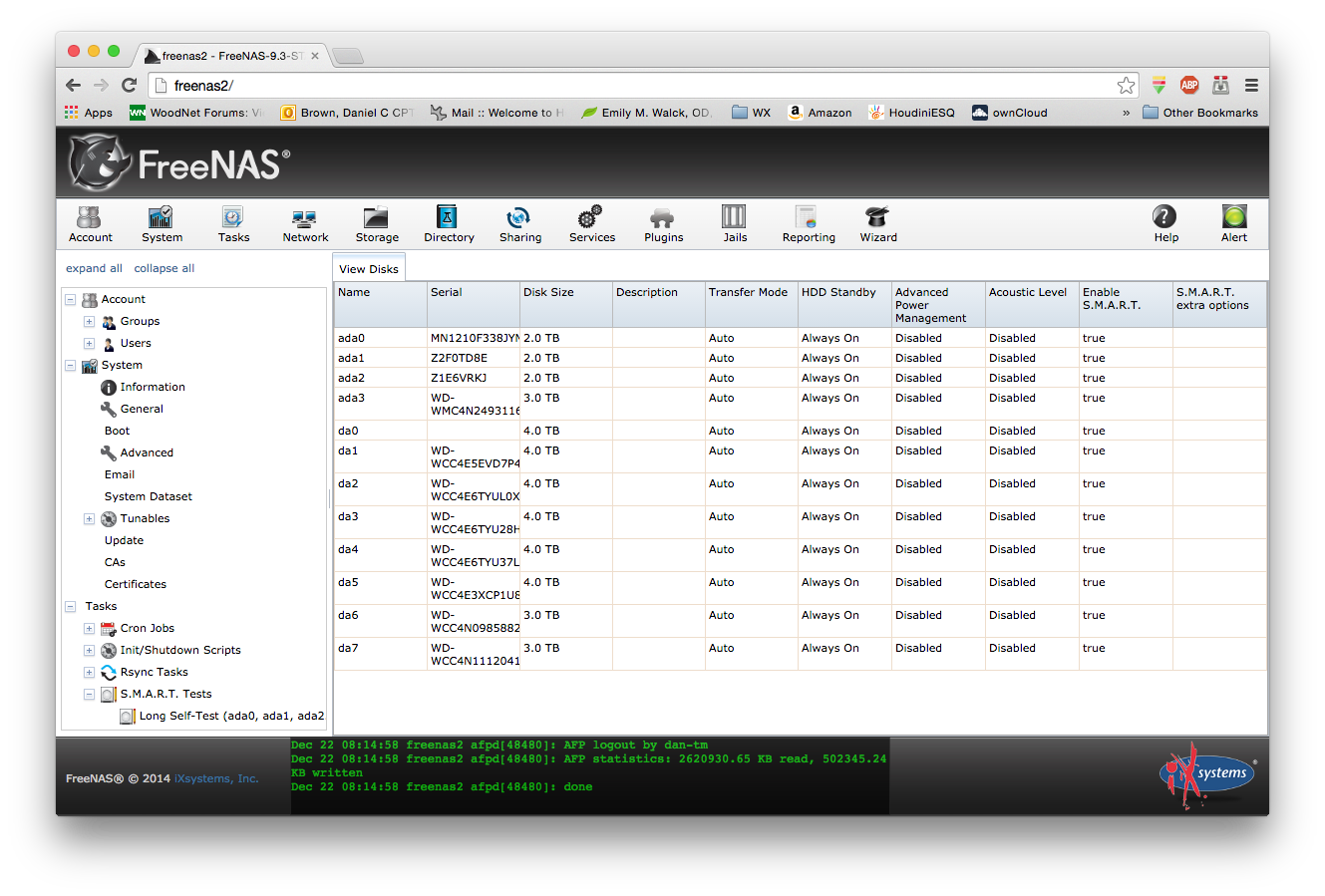The image size is (1325, 896).
Task: Open the Storage toolbar icon
Action: (377, 223)
